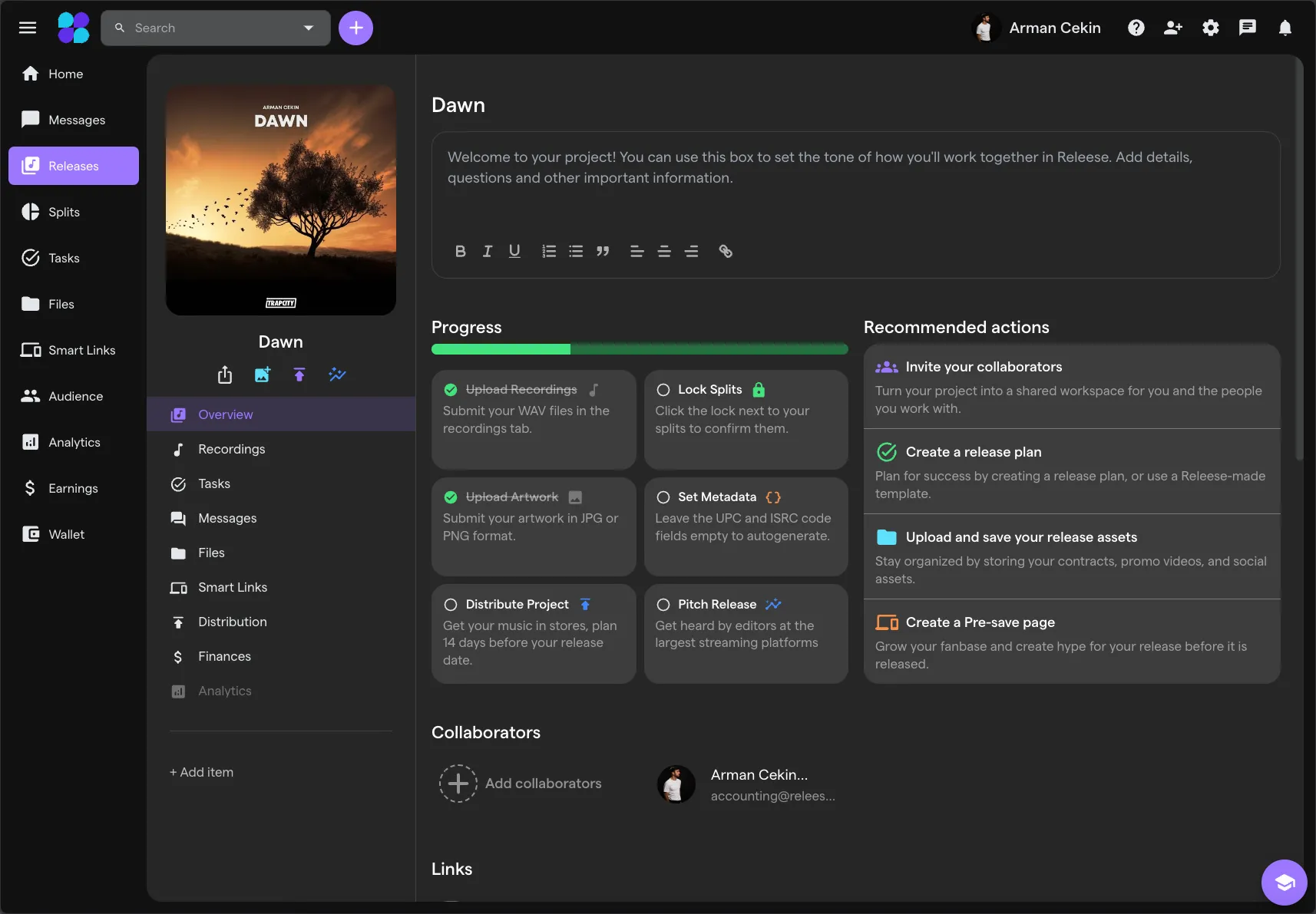The height and width of the screenshot is (914, 1316).
Task: Insert a numbered list in the editor
Action: pos(548,251)
